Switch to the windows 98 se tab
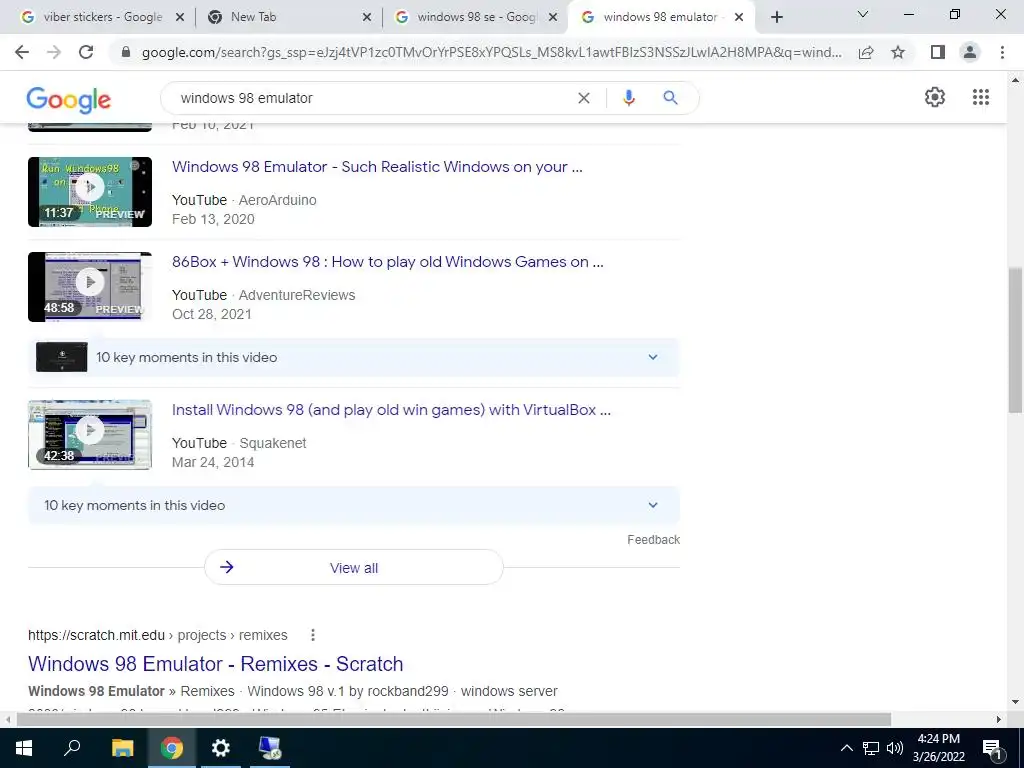The width and height of the screenshot is (1024, 768). tap(476, 17)
